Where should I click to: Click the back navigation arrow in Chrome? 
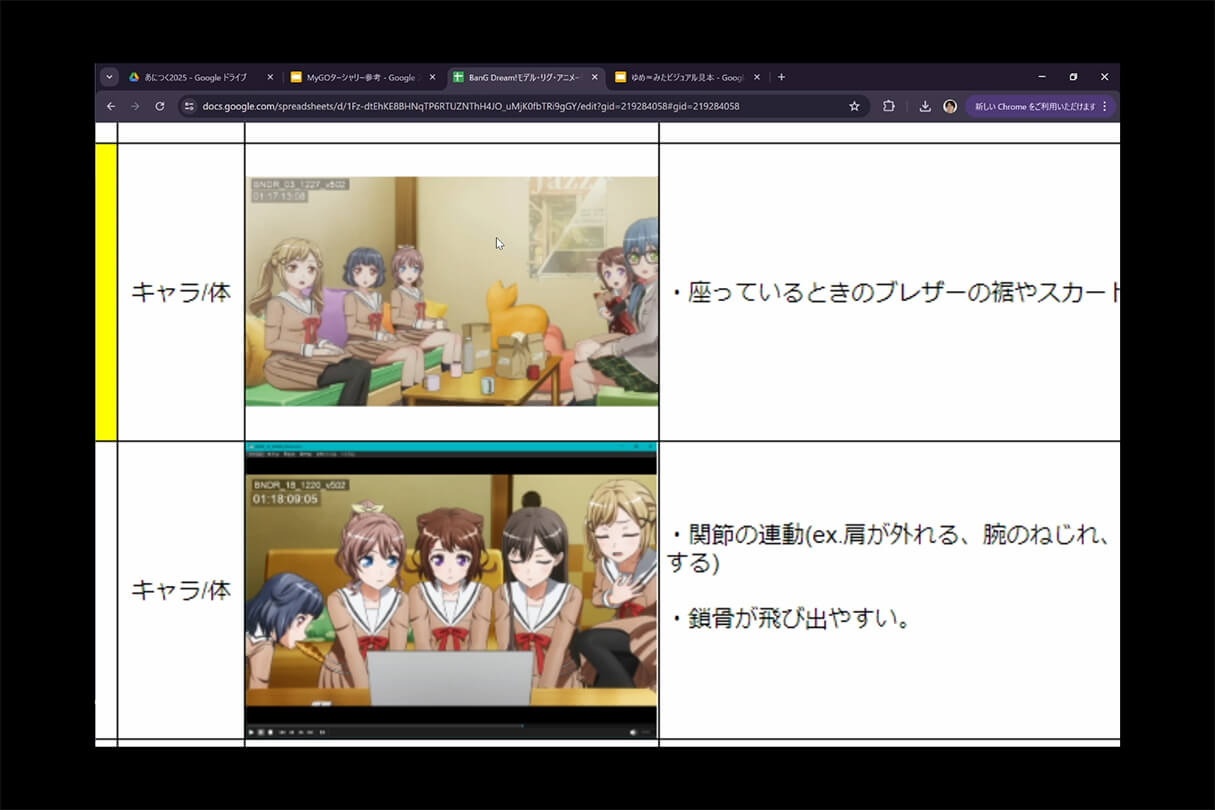[x=110, y=106]
